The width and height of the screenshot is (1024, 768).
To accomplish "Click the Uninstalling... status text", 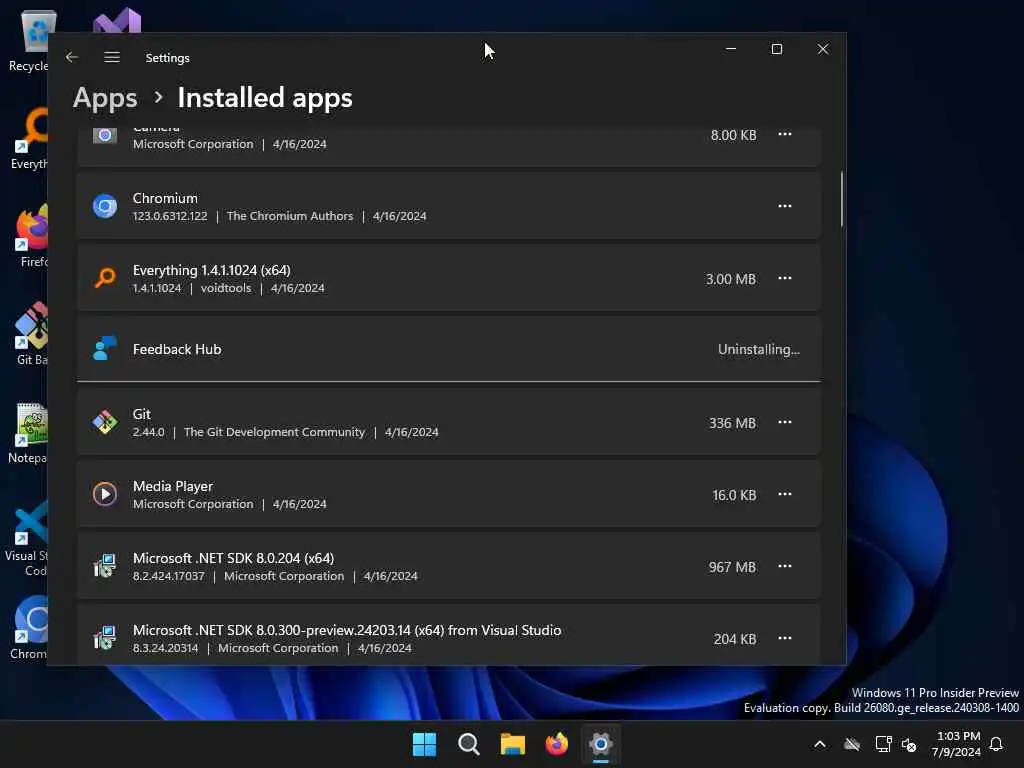I will click(758, 349).
